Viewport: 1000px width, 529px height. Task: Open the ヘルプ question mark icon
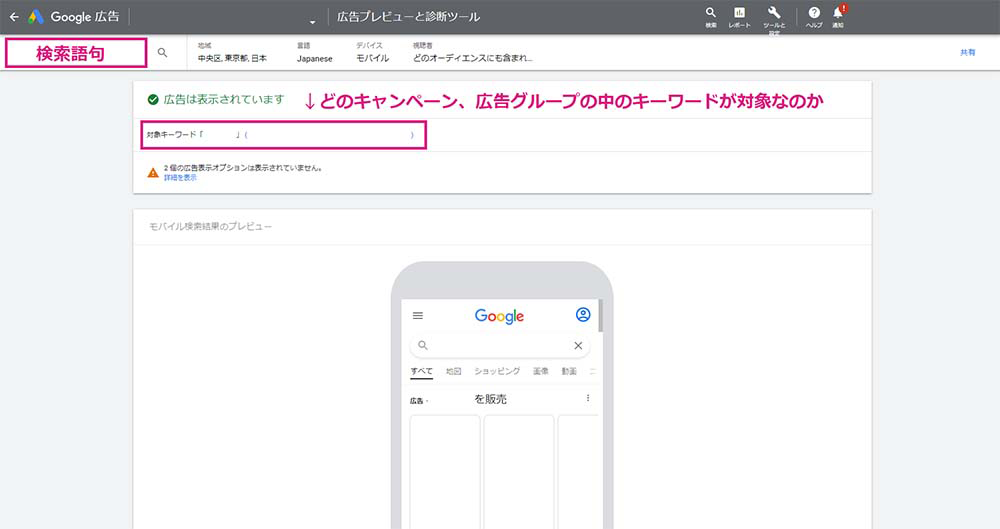[814, 17]
